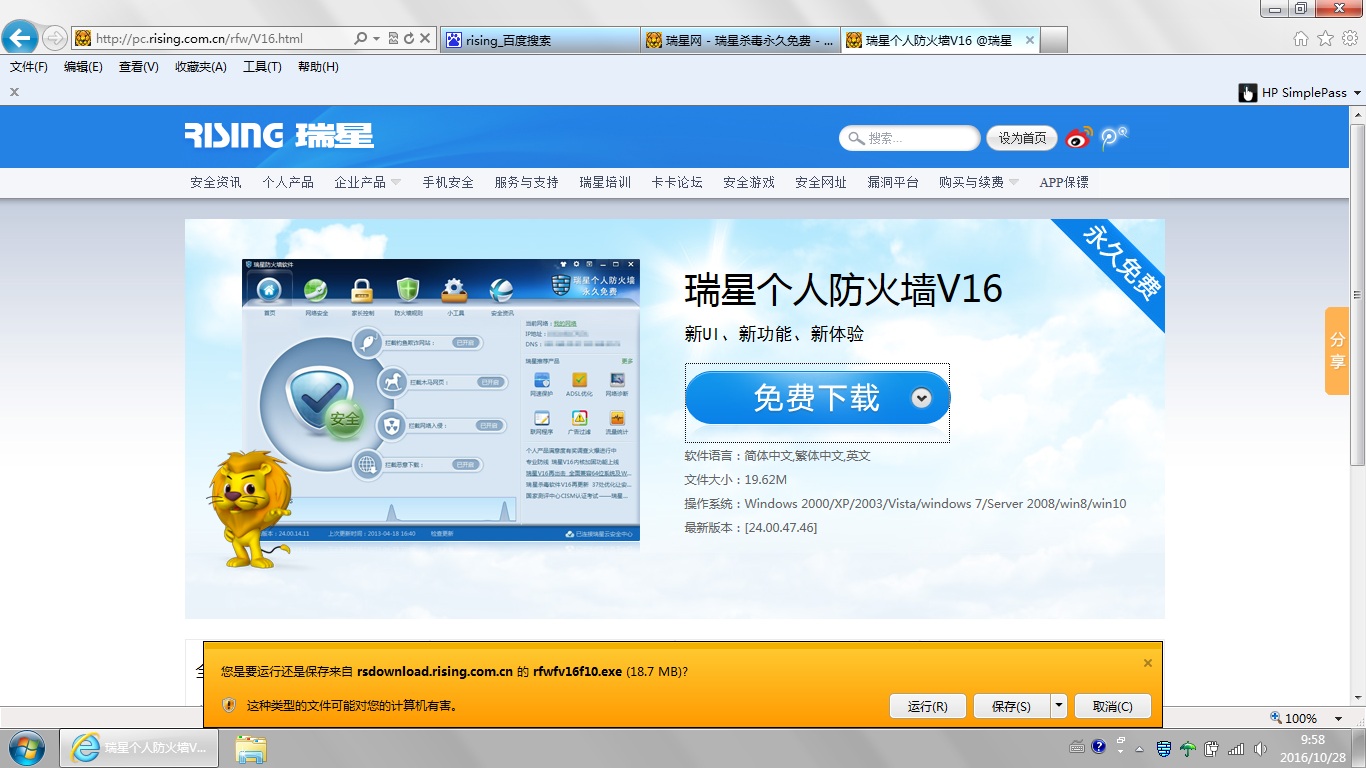Screen dimensions: 1366x768
Task: Open the Windows Explorer folder in the taskbar
Action: 250,748
